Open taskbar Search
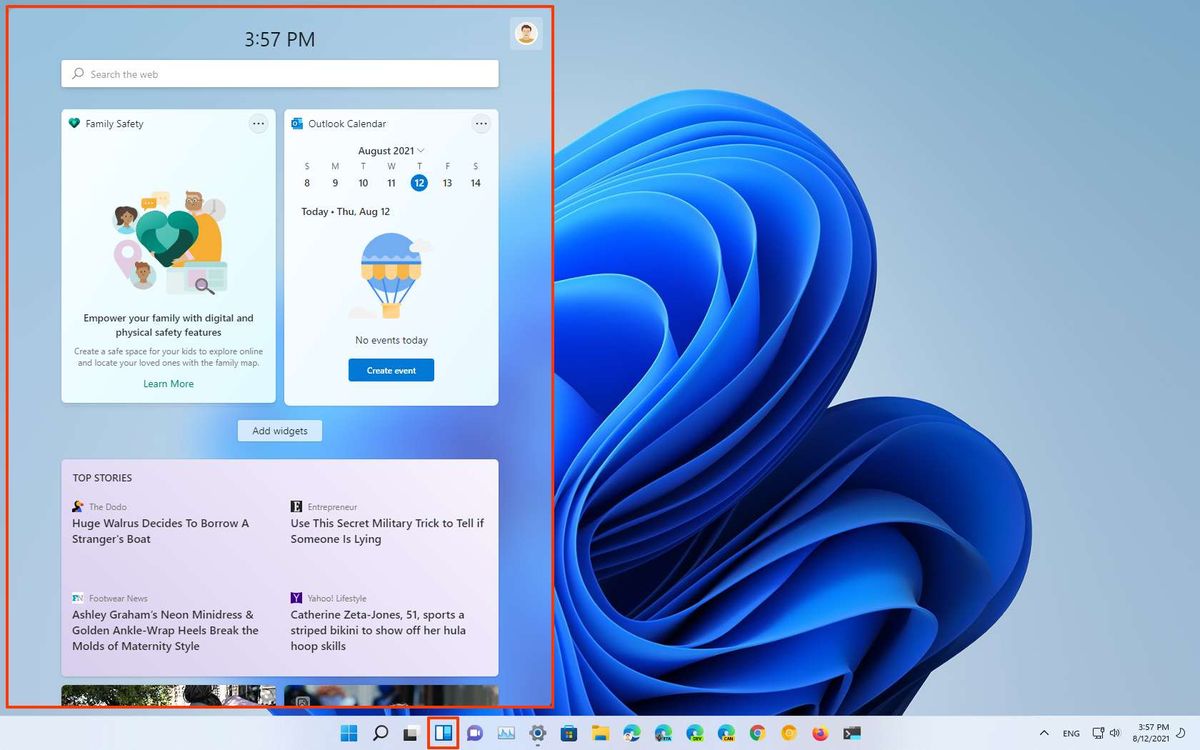Viewport: 1200px width, 750px height. (379, 731)
